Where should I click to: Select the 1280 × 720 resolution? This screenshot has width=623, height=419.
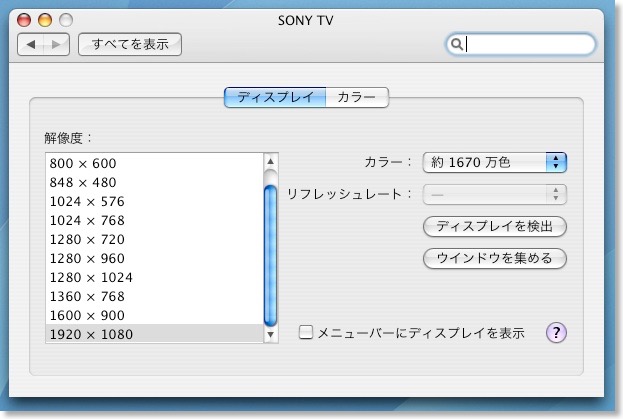pyautogui.click(x=154, y=239)
